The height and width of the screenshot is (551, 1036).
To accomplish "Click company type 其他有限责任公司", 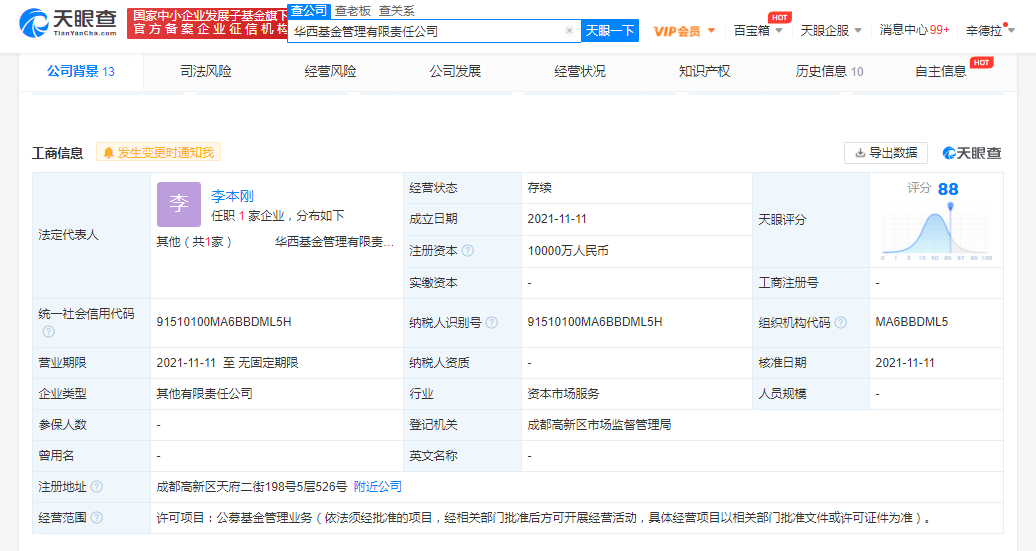I will click(204, 394).
